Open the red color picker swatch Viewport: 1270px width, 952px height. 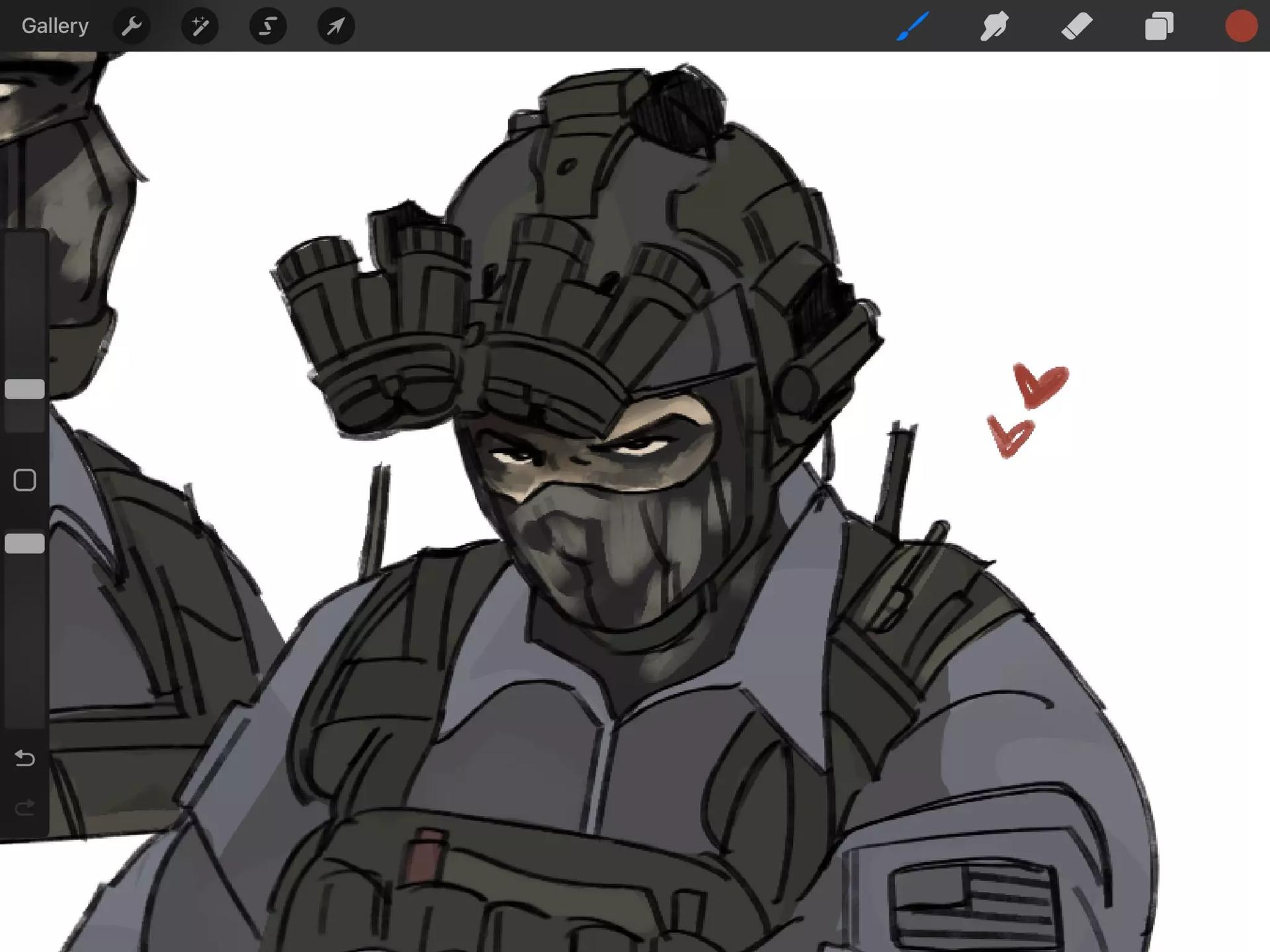[x=1241, y=26]
